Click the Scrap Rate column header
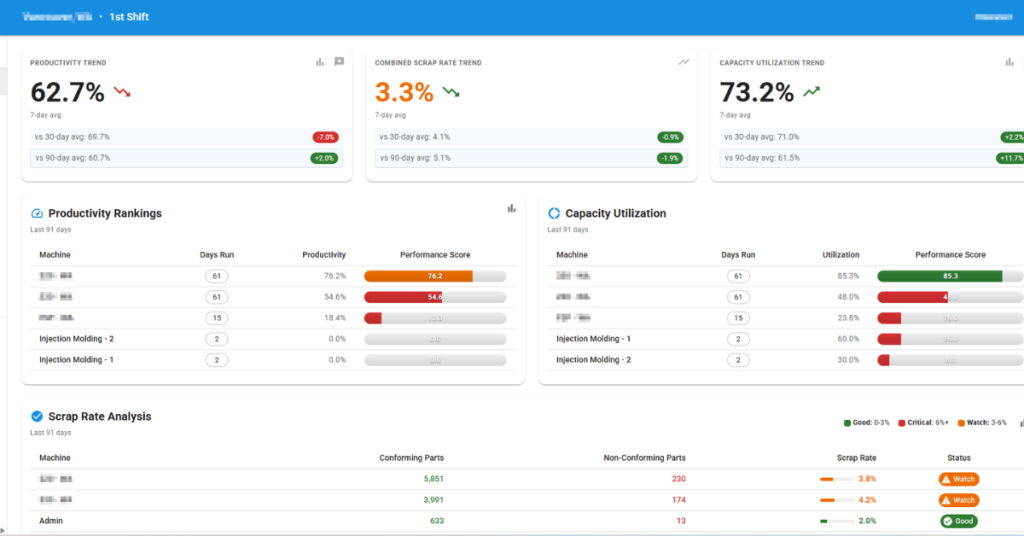 pos(856,458)
